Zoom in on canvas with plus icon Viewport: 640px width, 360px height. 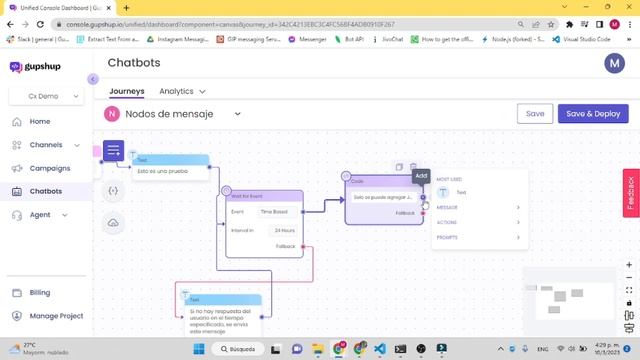(x=629, y=265)
